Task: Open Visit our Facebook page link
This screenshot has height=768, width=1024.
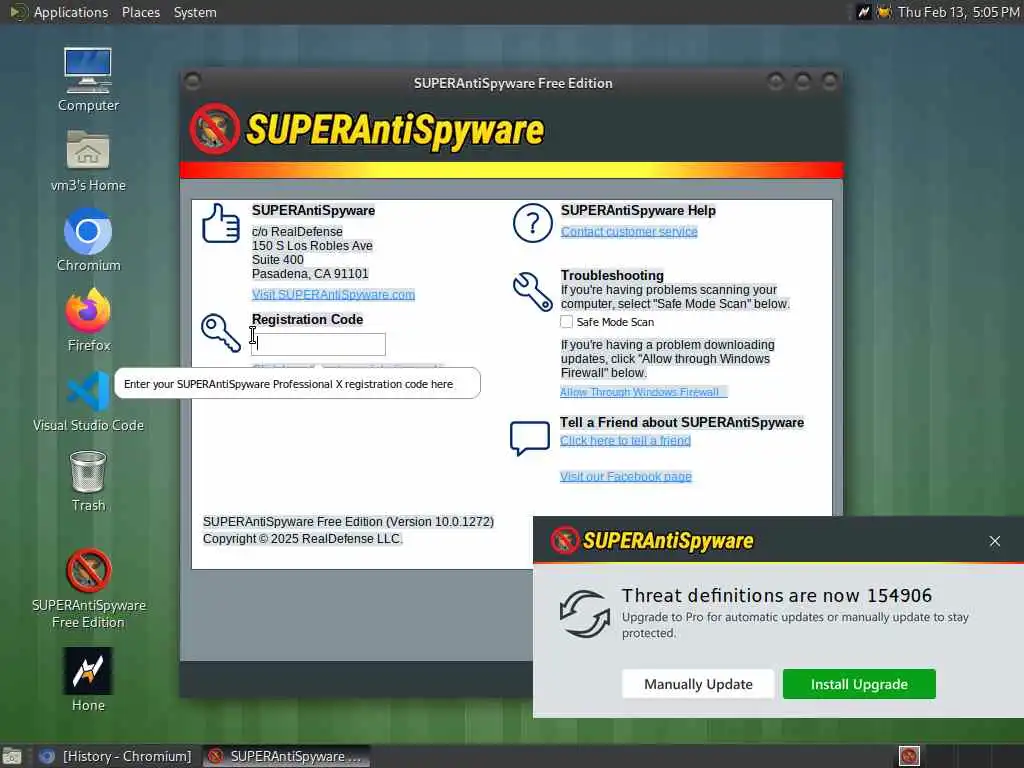Action: tap(626, 477)
